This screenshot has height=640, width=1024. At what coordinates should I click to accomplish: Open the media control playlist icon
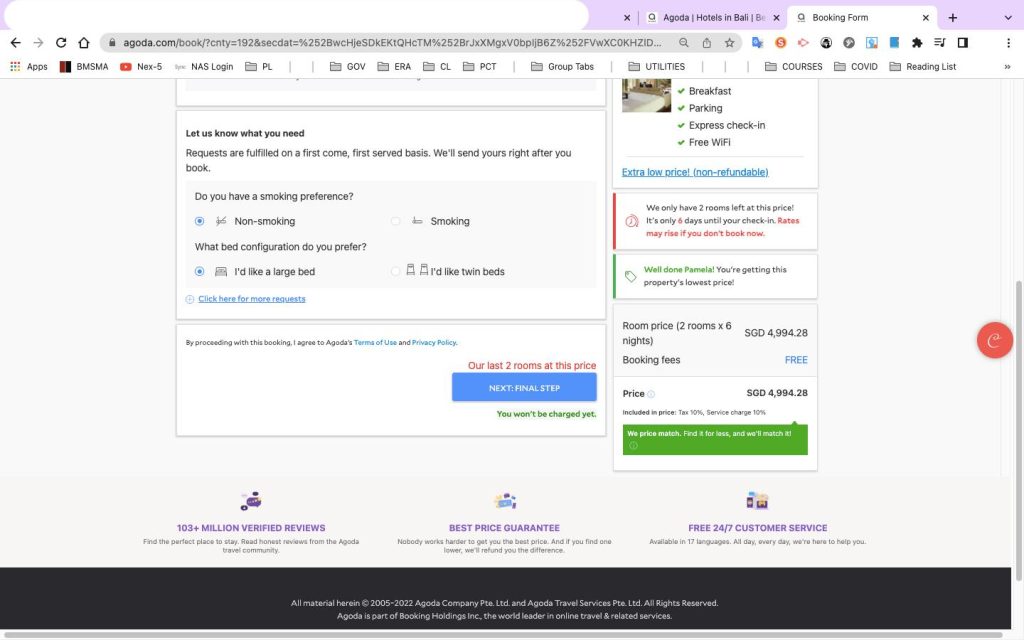click(940, 42)
